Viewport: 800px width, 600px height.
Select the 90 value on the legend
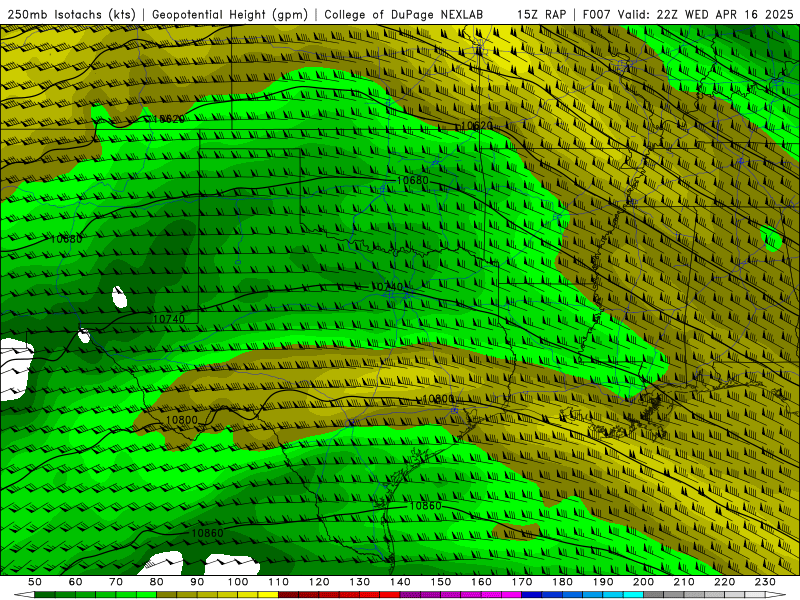(x=197, y=582)
